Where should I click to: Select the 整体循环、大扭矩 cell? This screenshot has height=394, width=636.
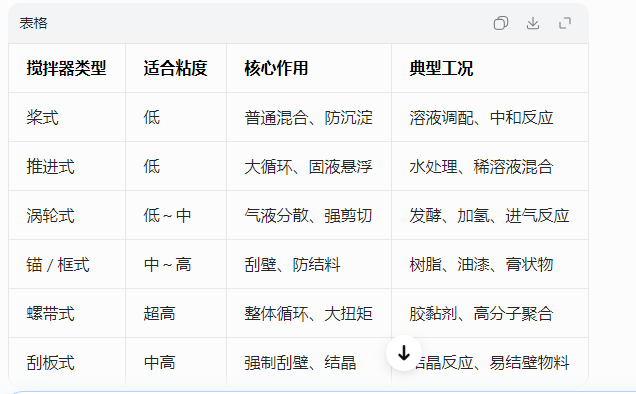click(308, 314)
